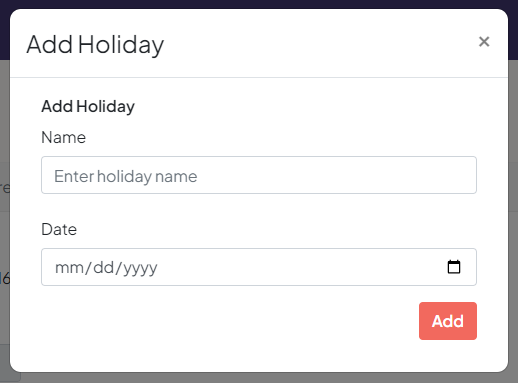Click the Date field label
518x383 pixels.
[59, 229]
